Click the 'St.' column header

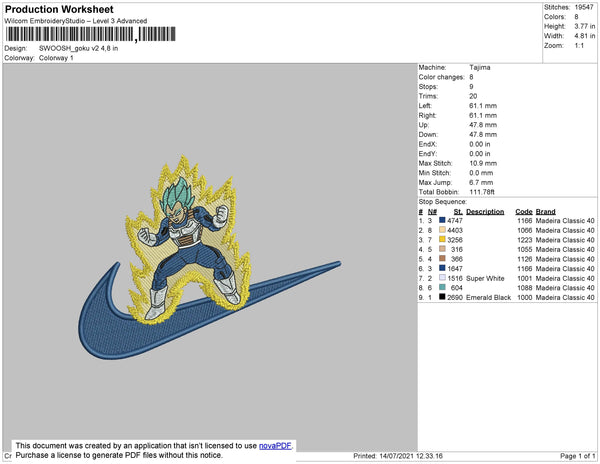[x=458, y=212]
